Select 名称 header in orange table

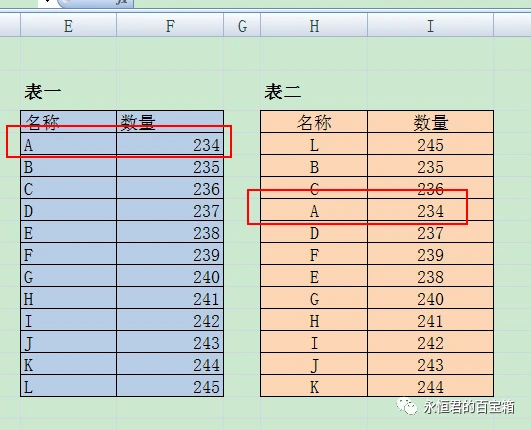pos(314,122)
